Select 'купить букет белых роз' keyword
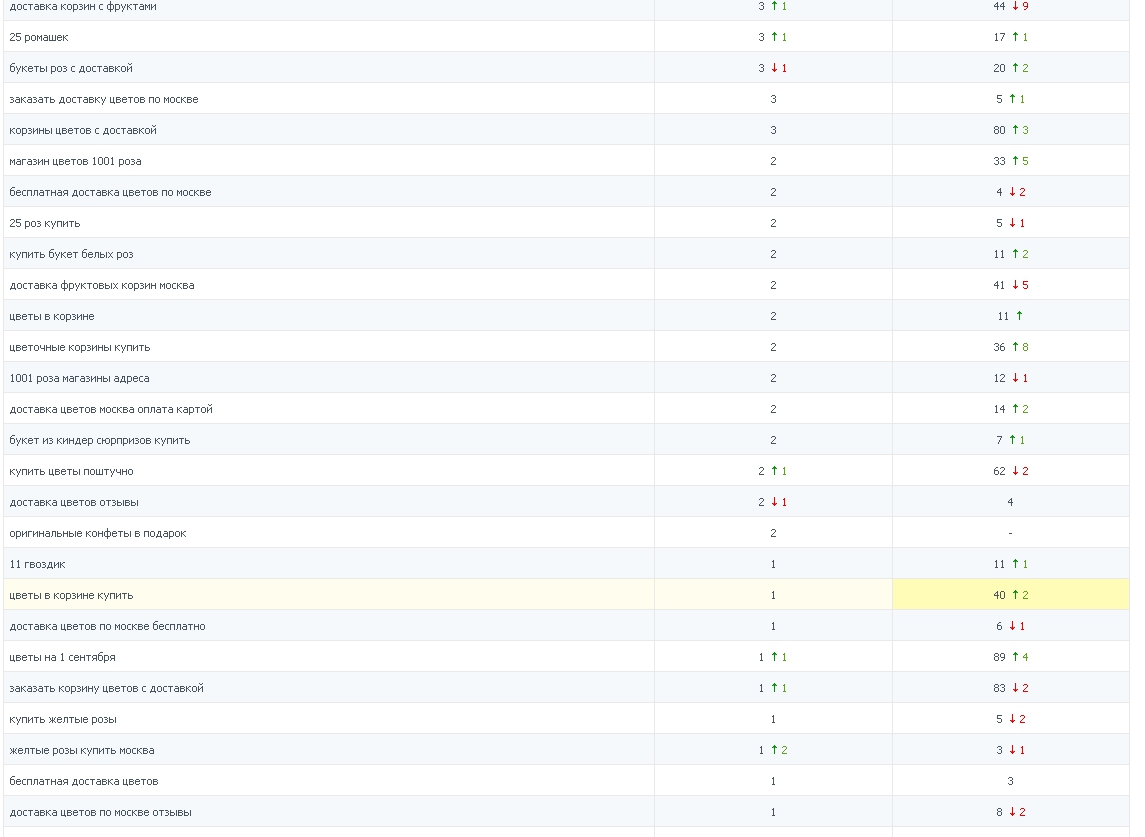 coord(71,255)
